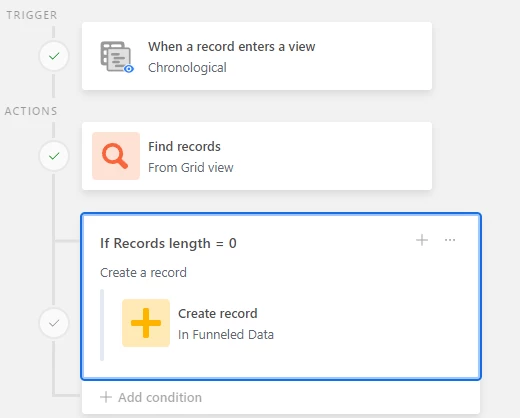Image resolution: width=520 pixels, height=418 pixels.
Task: Open the When a record enters a view trigger
Action: [257, 56]
